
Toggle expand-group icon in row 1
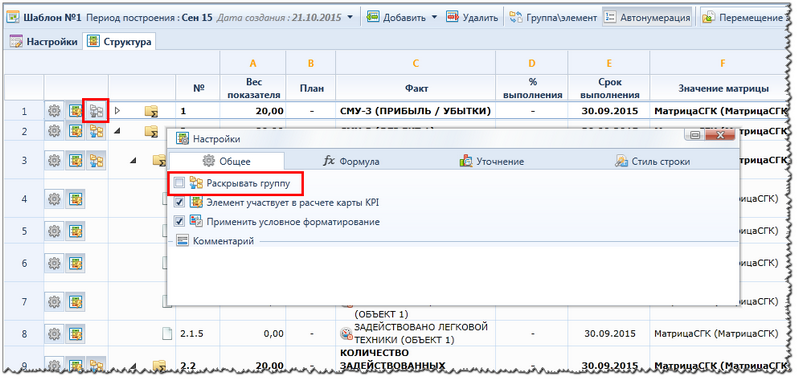tap(96, 111)
